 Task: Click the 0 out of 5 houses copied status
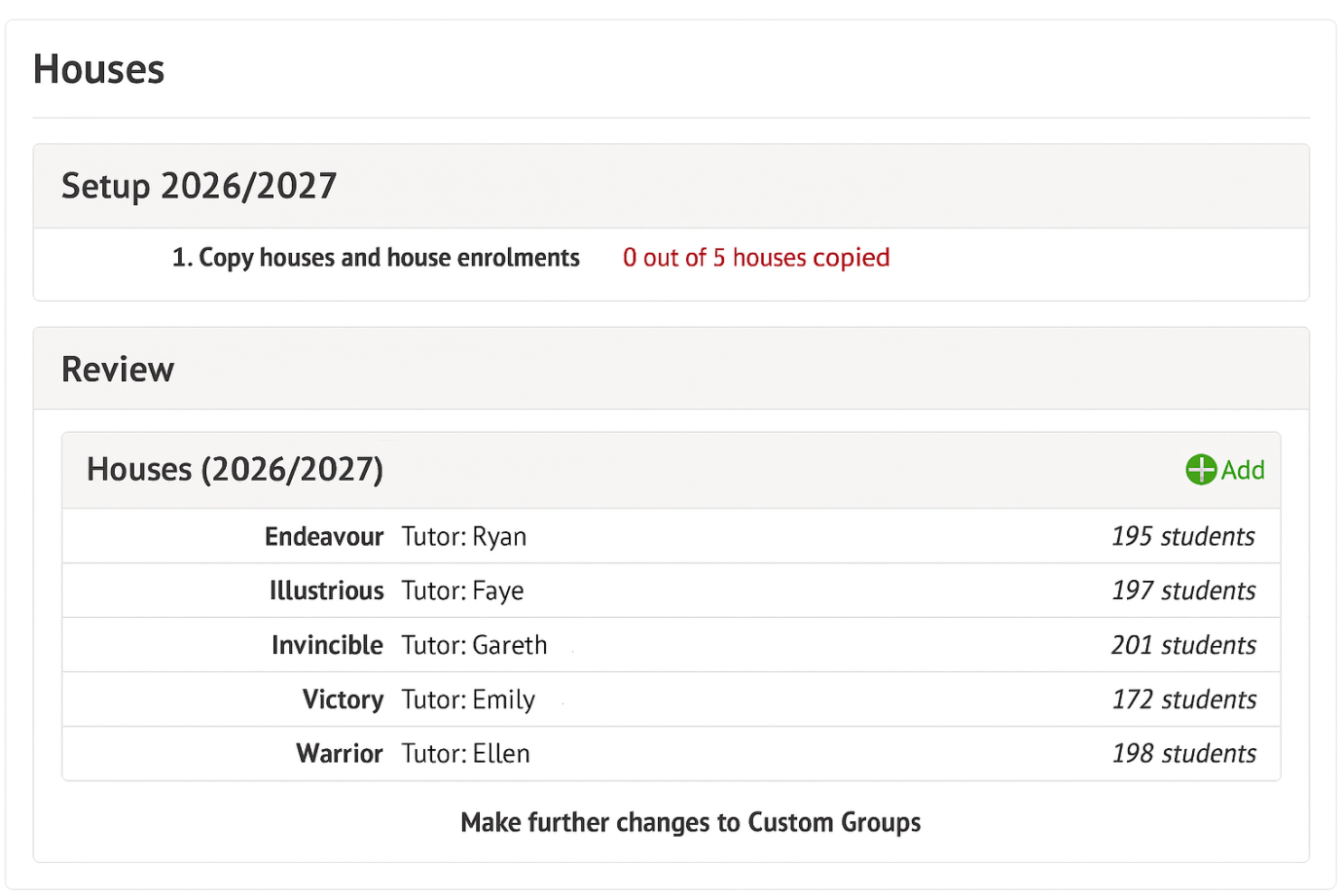pos(756,258)
